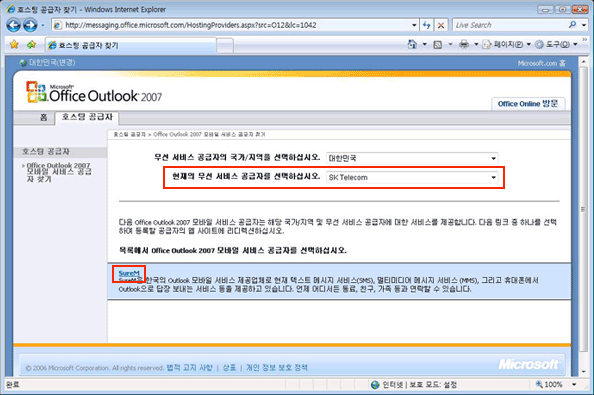The height and width of the screenshot is (395, 594).
Task: Click the 100% zoom level button
Action: coord(549,385)
